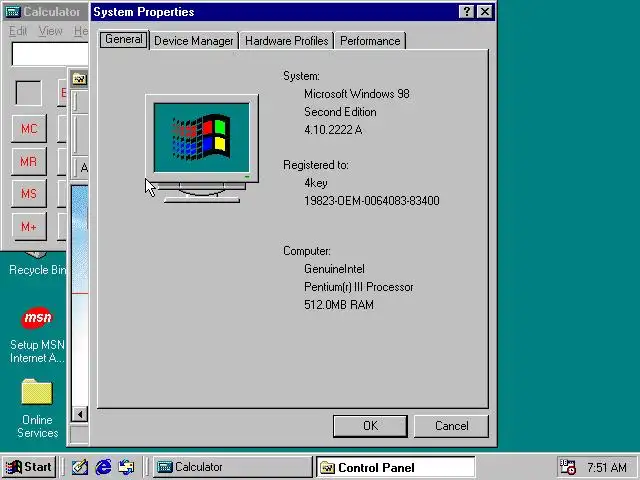This screenshot has height=480, width=640.
Task: Launch Internet Explorer from Quick Launch
Action: 103,467
